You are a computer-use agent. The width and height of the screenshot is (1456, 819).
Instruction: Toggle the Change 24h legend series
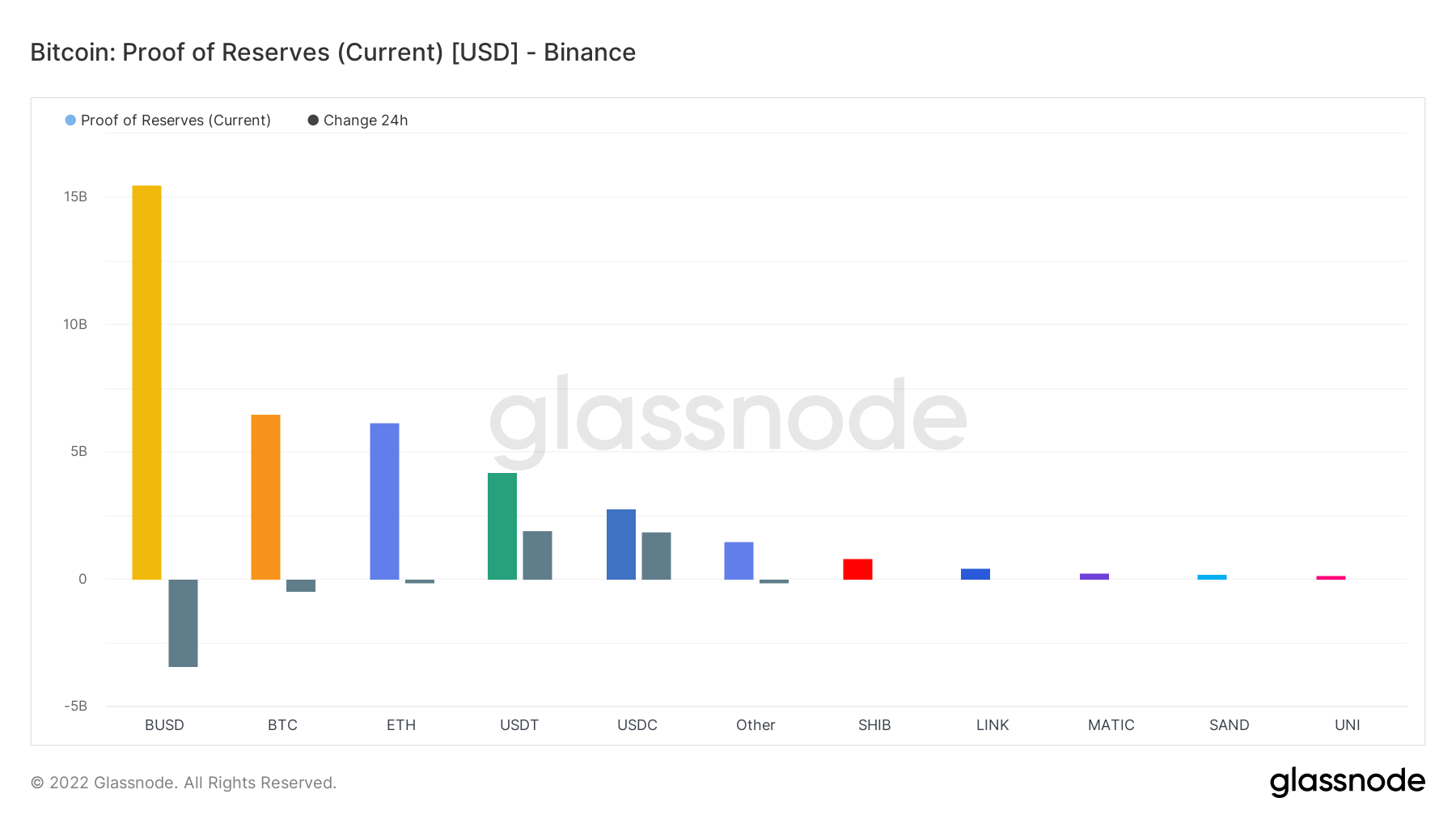click(x=365, y=120)
